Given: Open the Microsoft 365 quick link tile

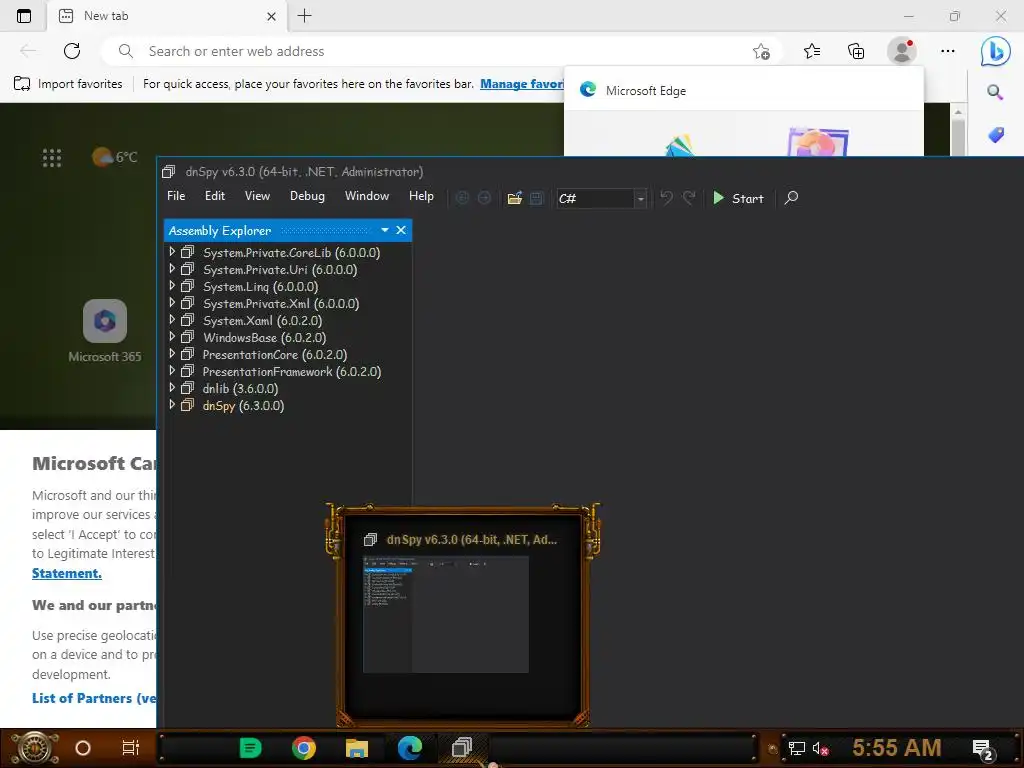Looking at the screenshot, I should click(x=104, y=330).
